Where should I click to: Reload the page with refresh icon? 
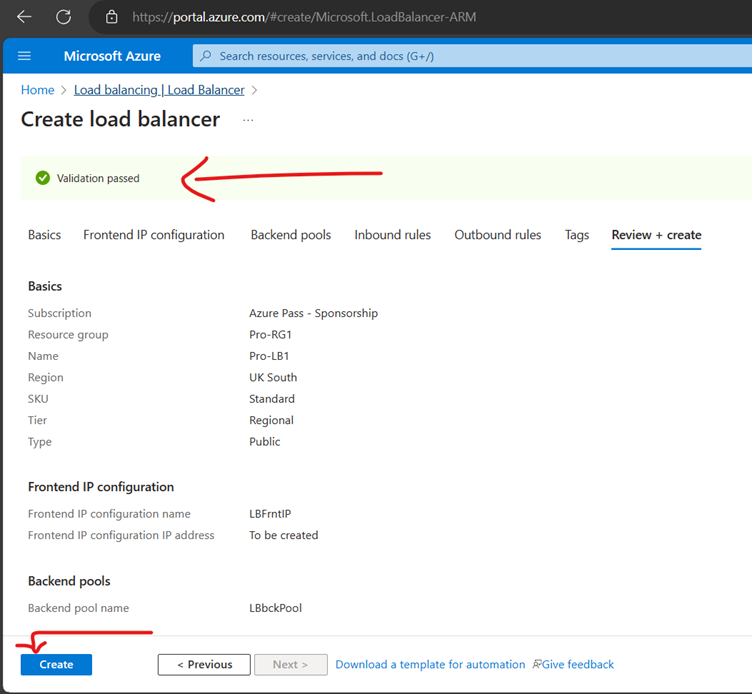(x=63, y=17)
